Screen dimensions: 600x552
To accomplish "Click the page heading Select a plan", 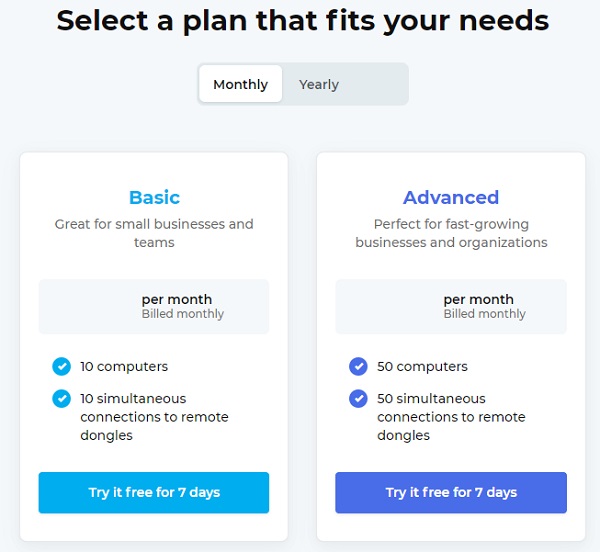I will 303,20.
